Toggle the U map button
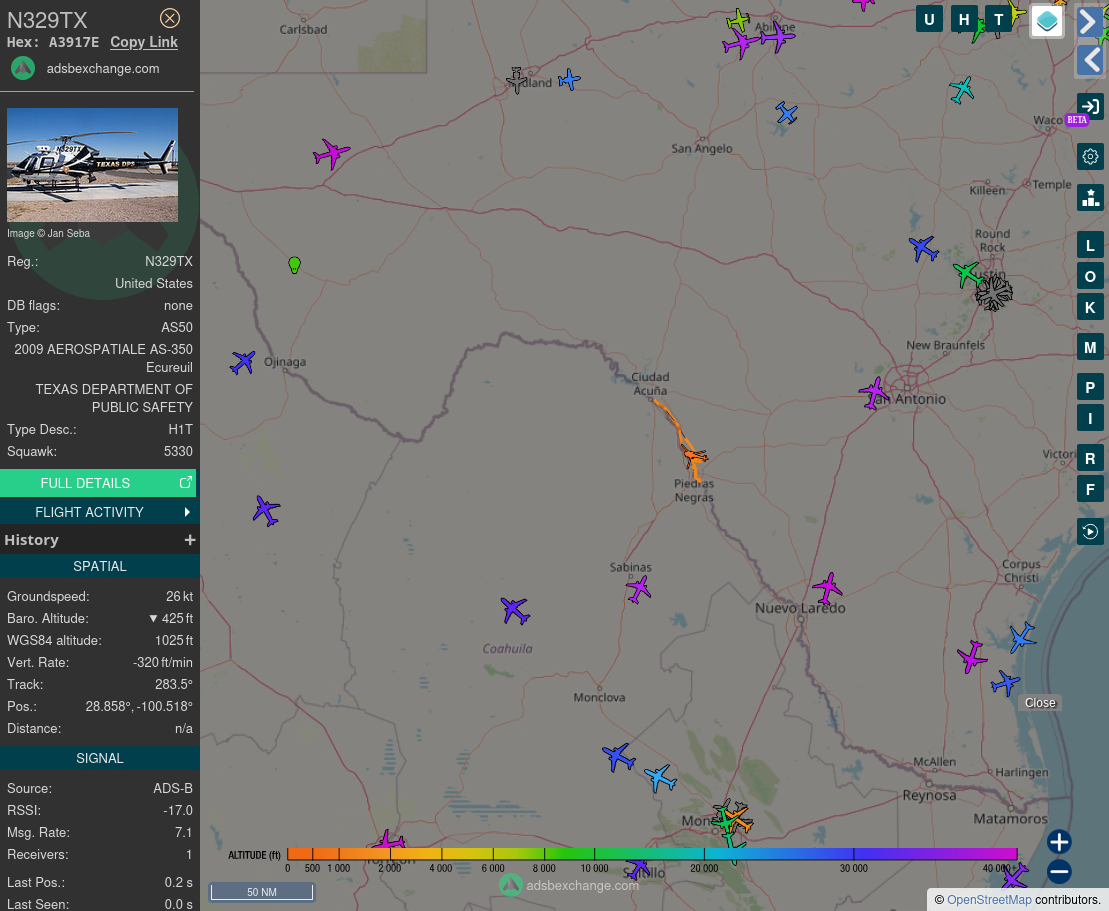Viewport: 1109px width, 911px height. [x=929, y=19]
